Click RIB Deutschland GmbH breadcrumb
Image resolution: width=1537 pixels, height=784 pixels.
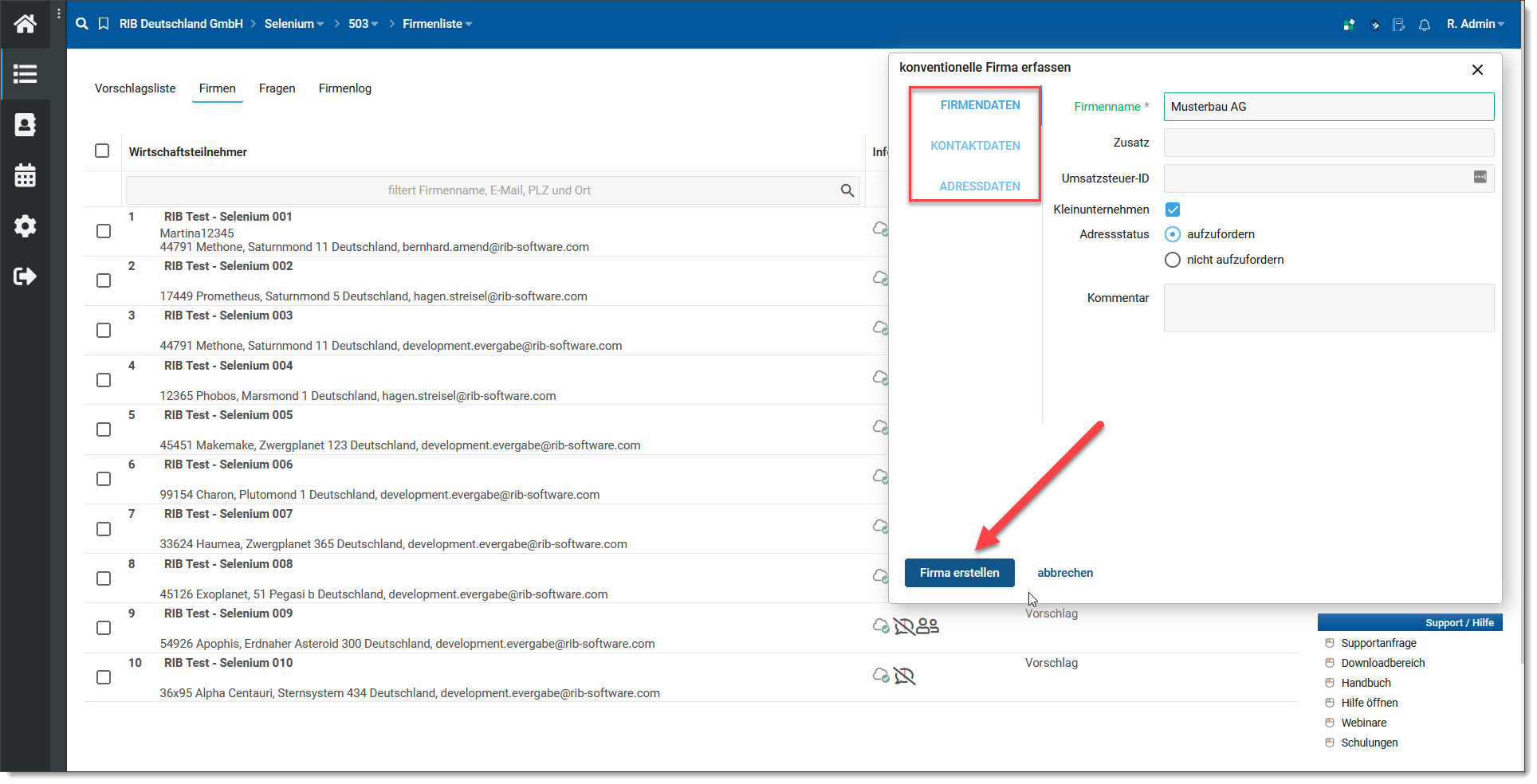pyautogui.click(x=181, y=24)
